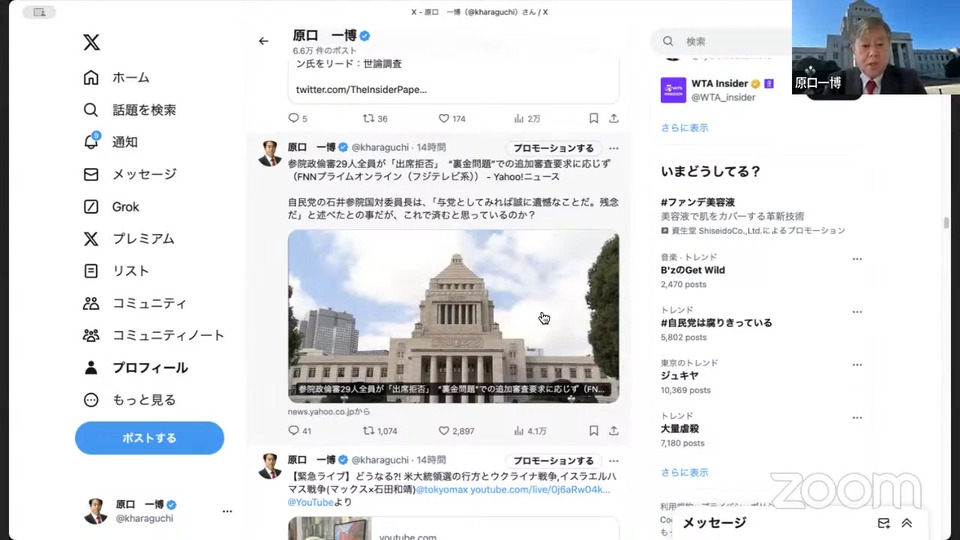
Task: Open もっと見る (More) menu
Action: point(129,400)
